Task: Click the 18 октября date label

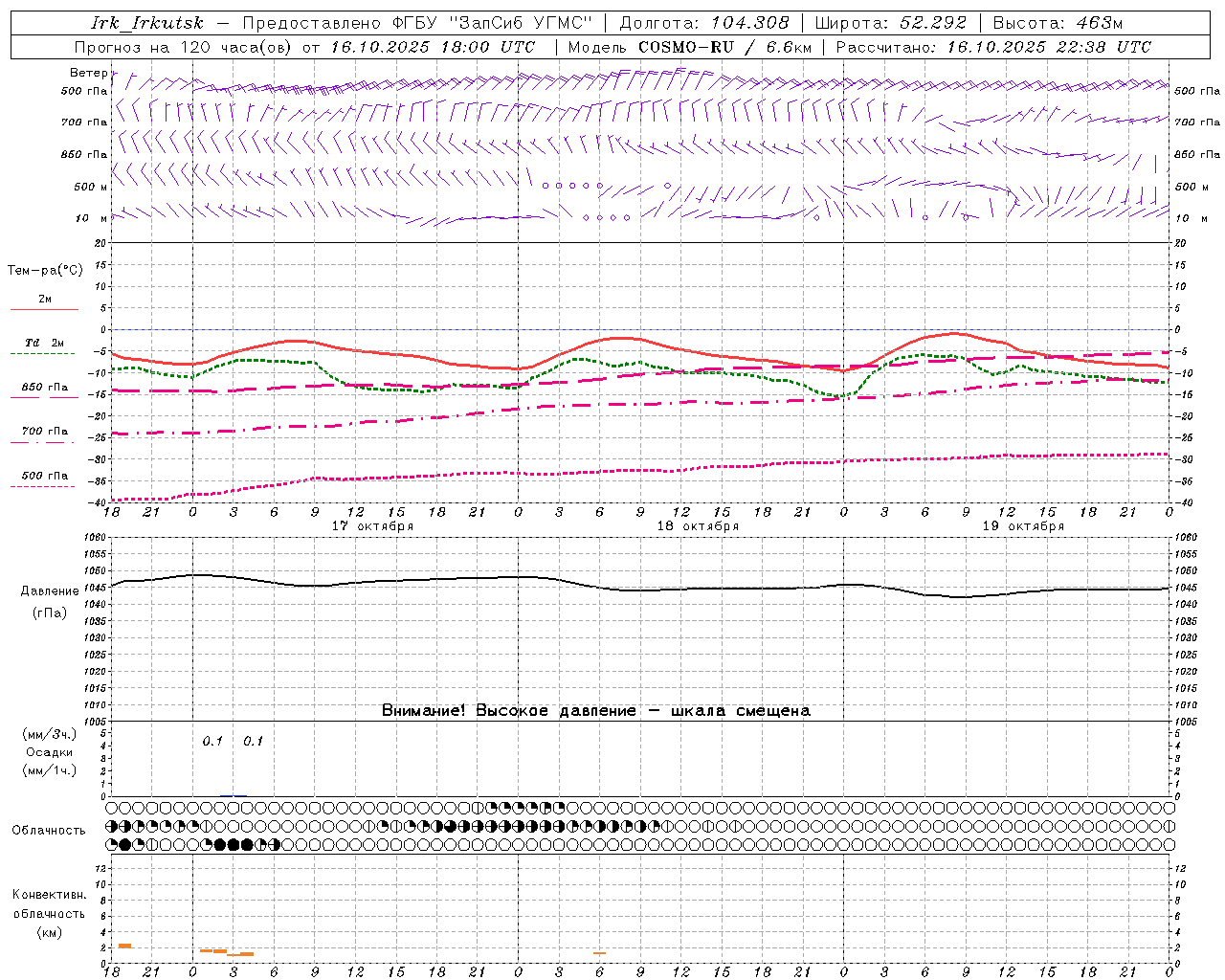Action: [698, 526]
